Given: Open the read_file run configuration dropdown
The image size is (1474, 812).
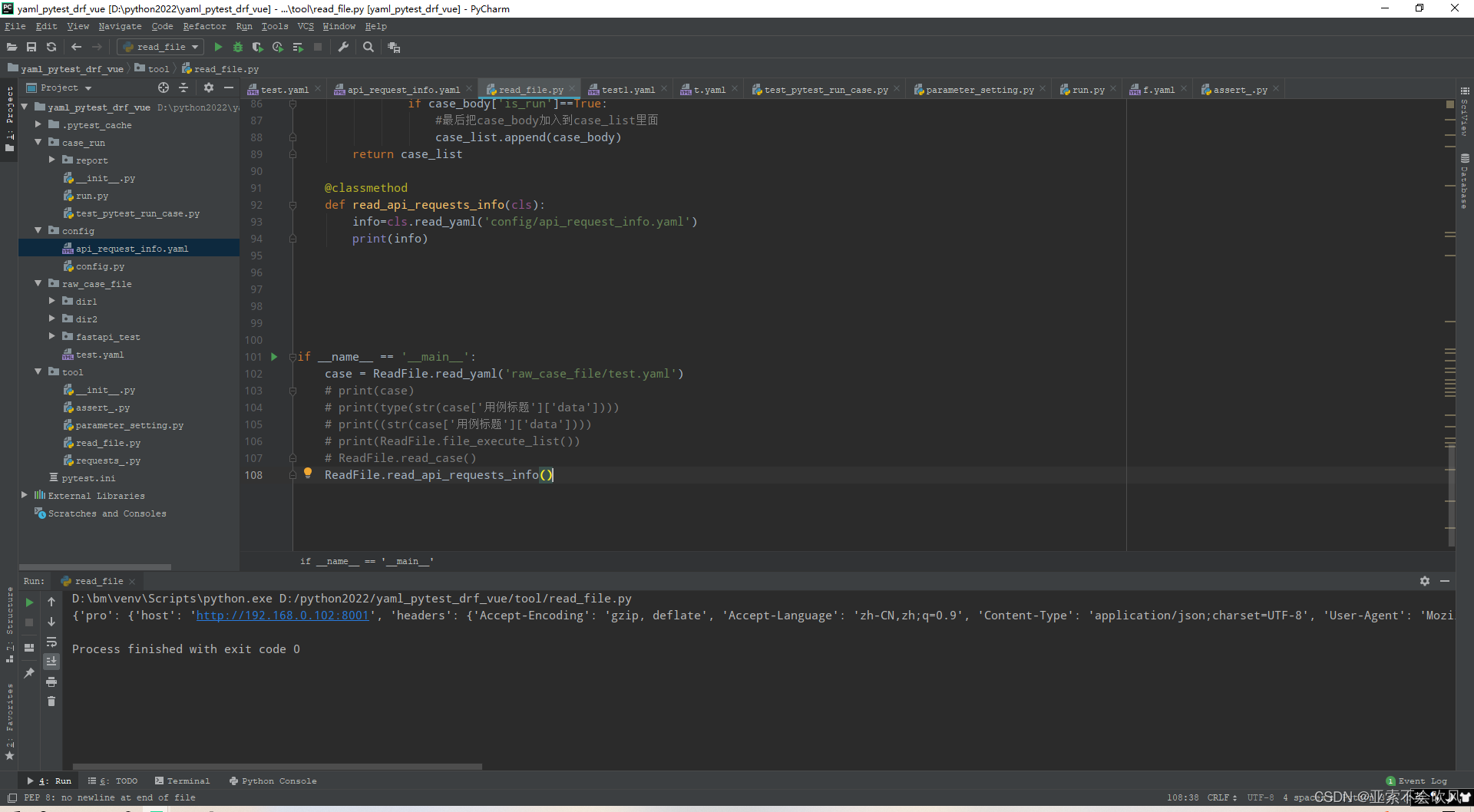Looking at the screenshot, I should click(160, 47).
